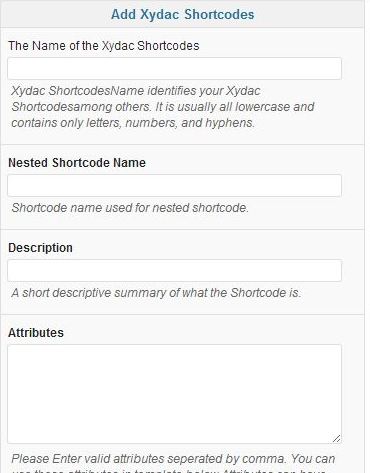Click the label The Name of the Xydac Shortcodes
This screenshot has width=370, height=473.
(104, 46)
